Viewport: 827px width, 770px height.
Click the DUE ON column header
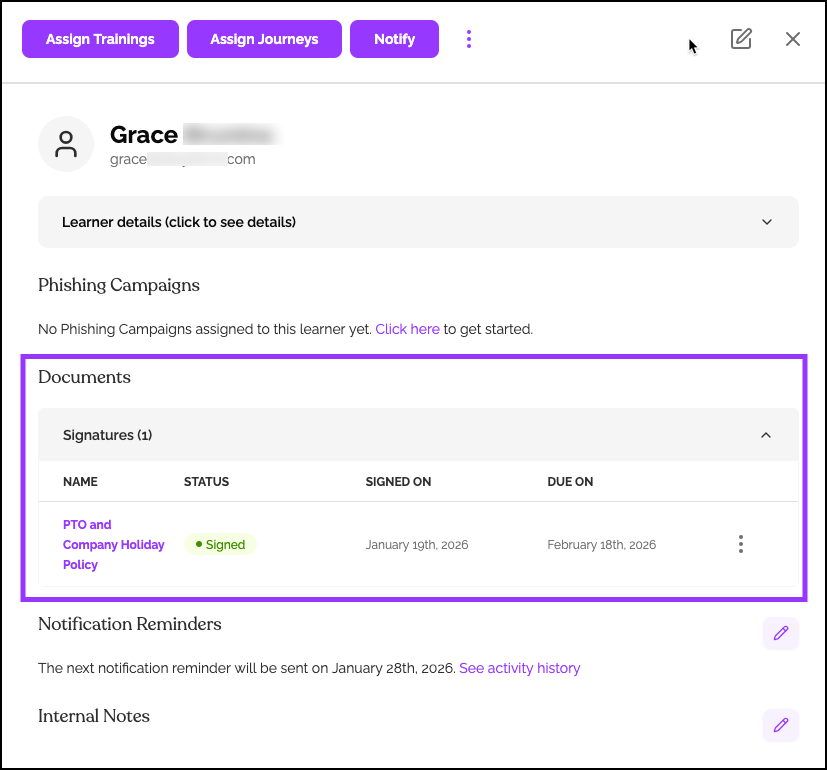[x=570, y=482]
